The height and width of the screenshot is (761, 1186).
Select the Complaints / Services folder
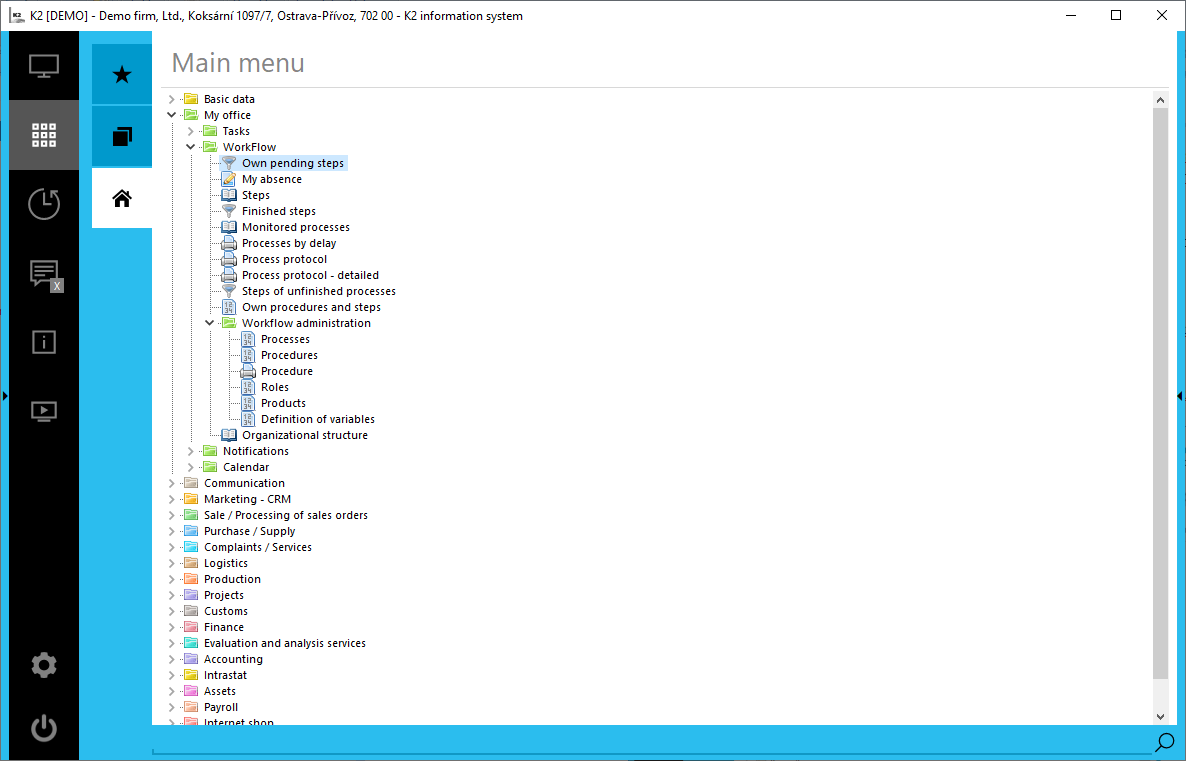tap(258, 547)
